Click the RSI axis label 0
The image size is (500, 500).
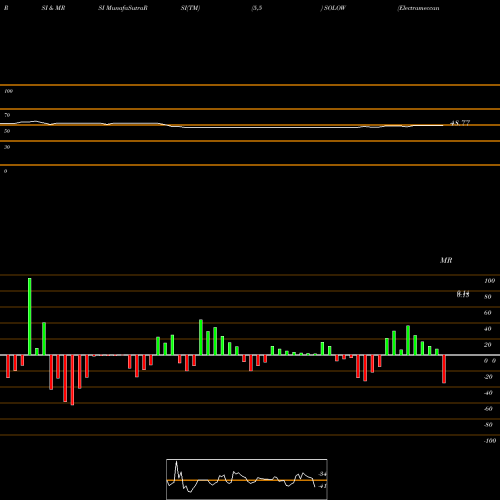[x=5, y=171]
